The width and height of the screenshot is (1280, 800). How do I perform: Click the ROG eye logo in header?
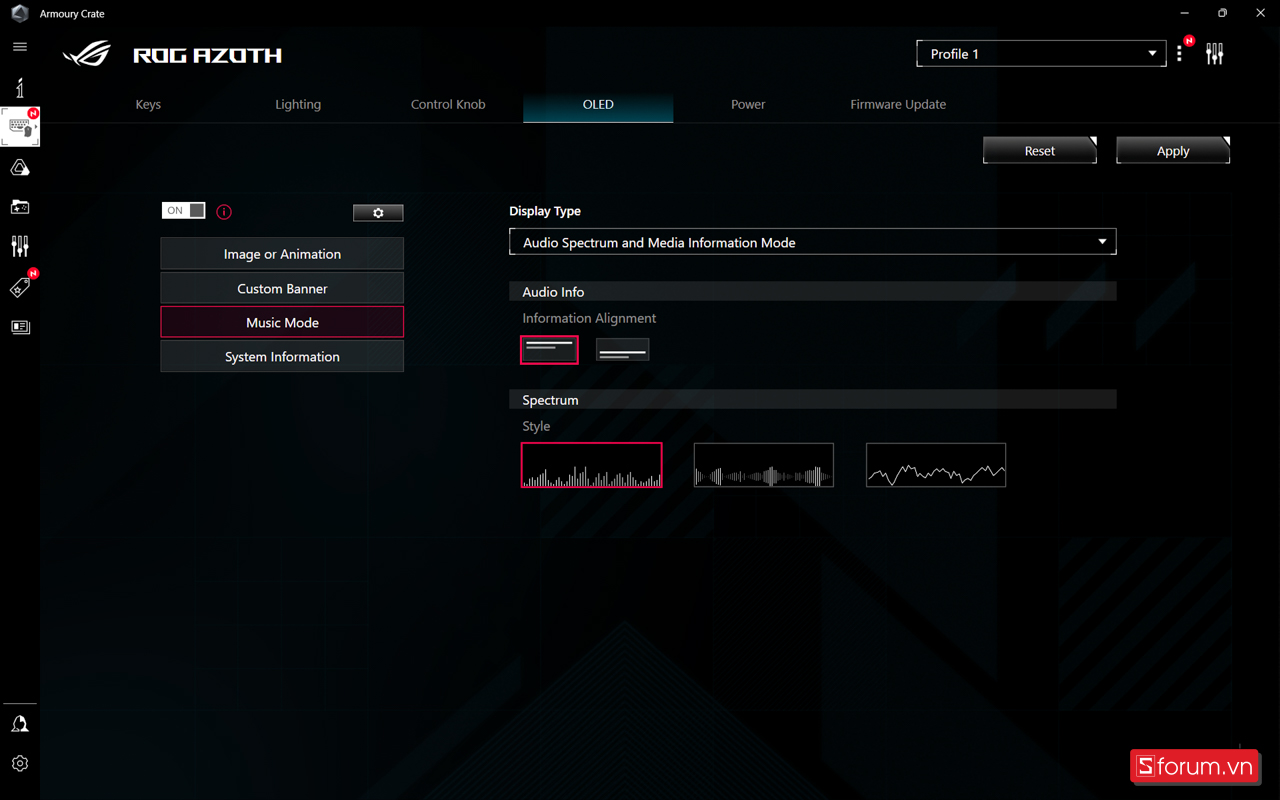point(87,55)
